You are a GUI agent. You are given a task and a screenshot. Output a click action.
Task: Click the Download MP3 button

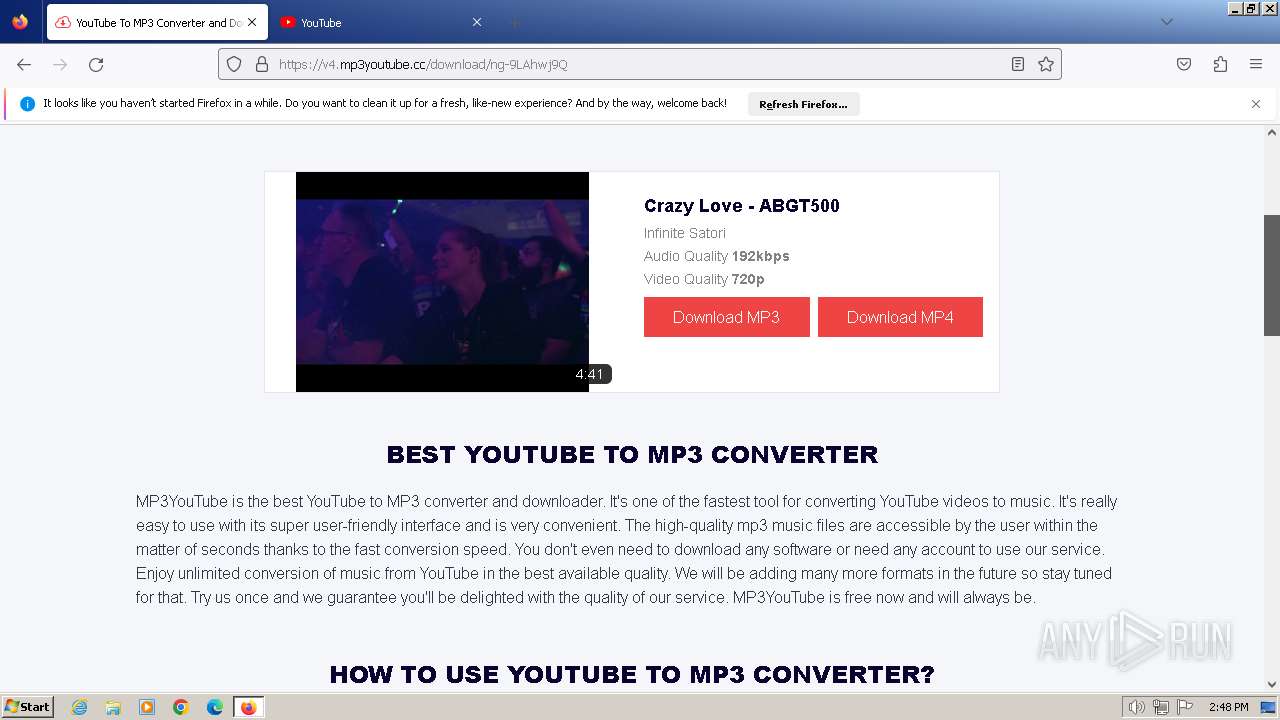(726, 317)
